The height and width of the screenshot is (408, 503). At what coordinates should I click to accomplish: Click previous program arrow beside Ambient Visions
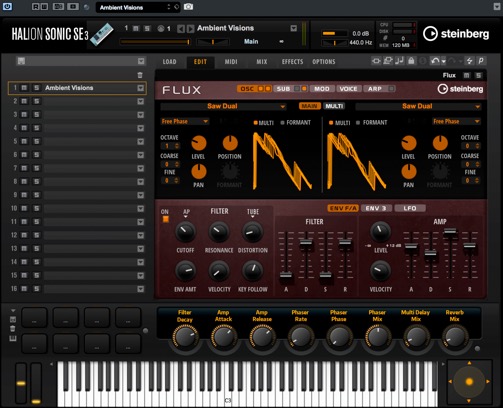pyautogui.click(x=181, y=29)
